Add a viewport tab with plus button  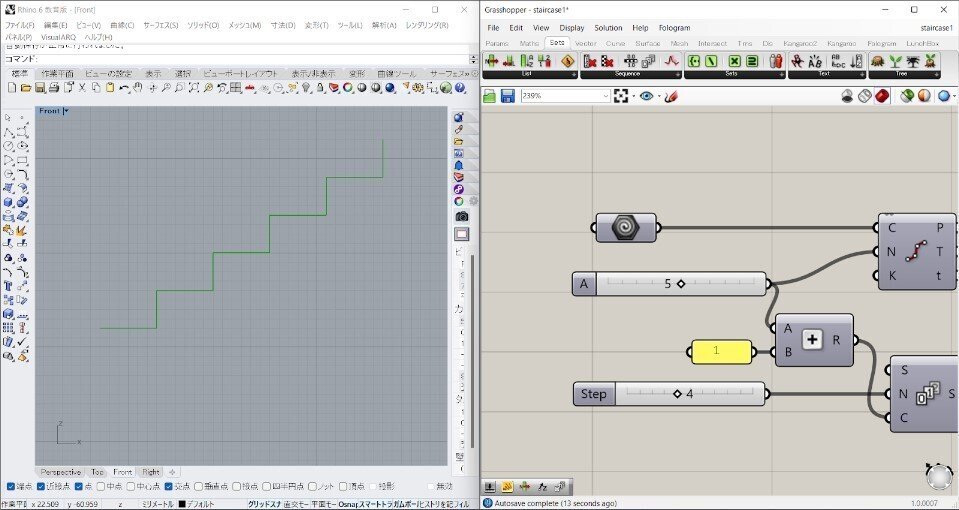[x=172, y=472]
